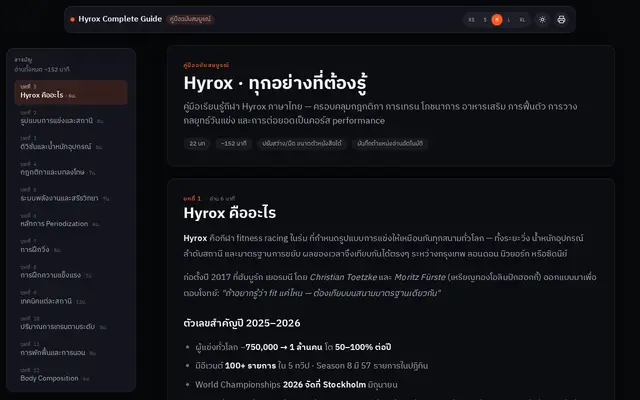The width and height of the screenshot is (640, 400).
Task: Toggle the light/dark theme sun icon
Action: coord(542,20)
